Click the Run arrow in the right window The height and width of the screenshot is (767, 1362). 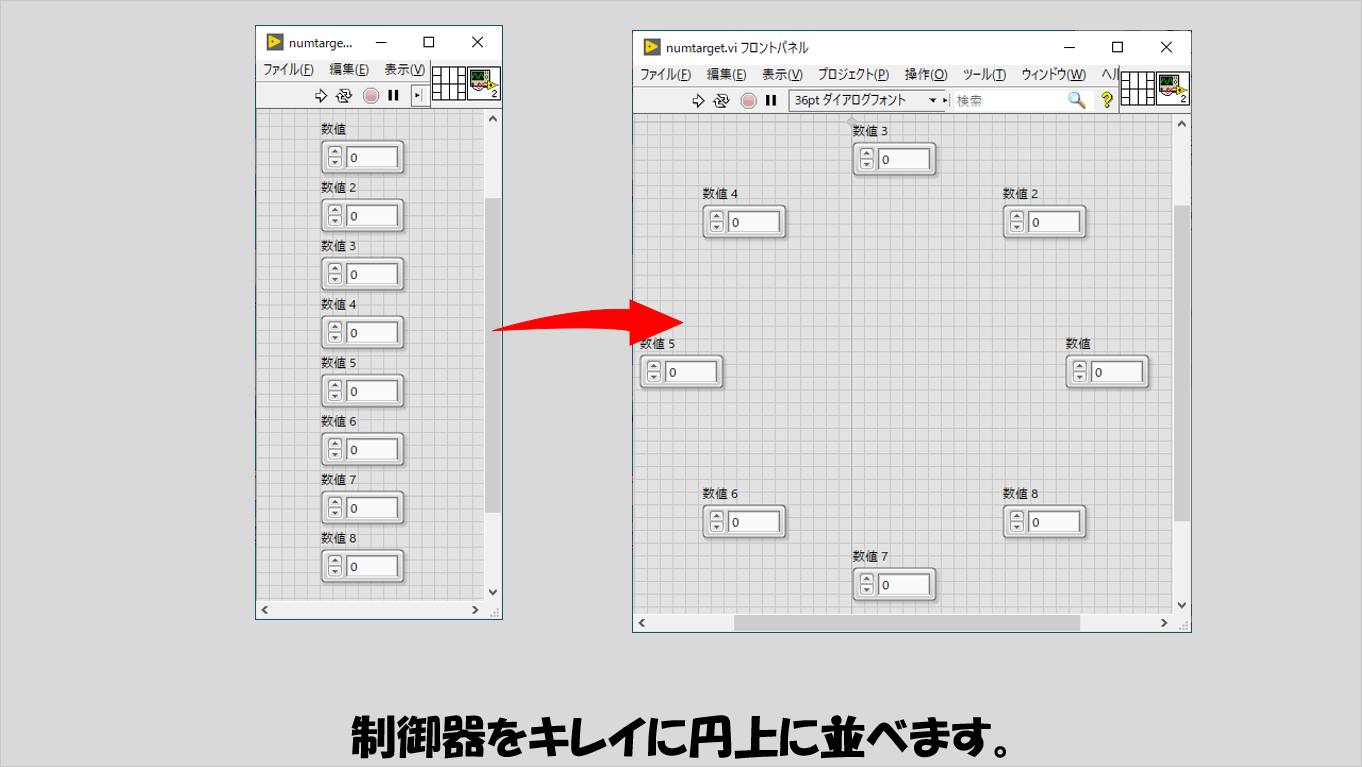(x=699, y=100)
